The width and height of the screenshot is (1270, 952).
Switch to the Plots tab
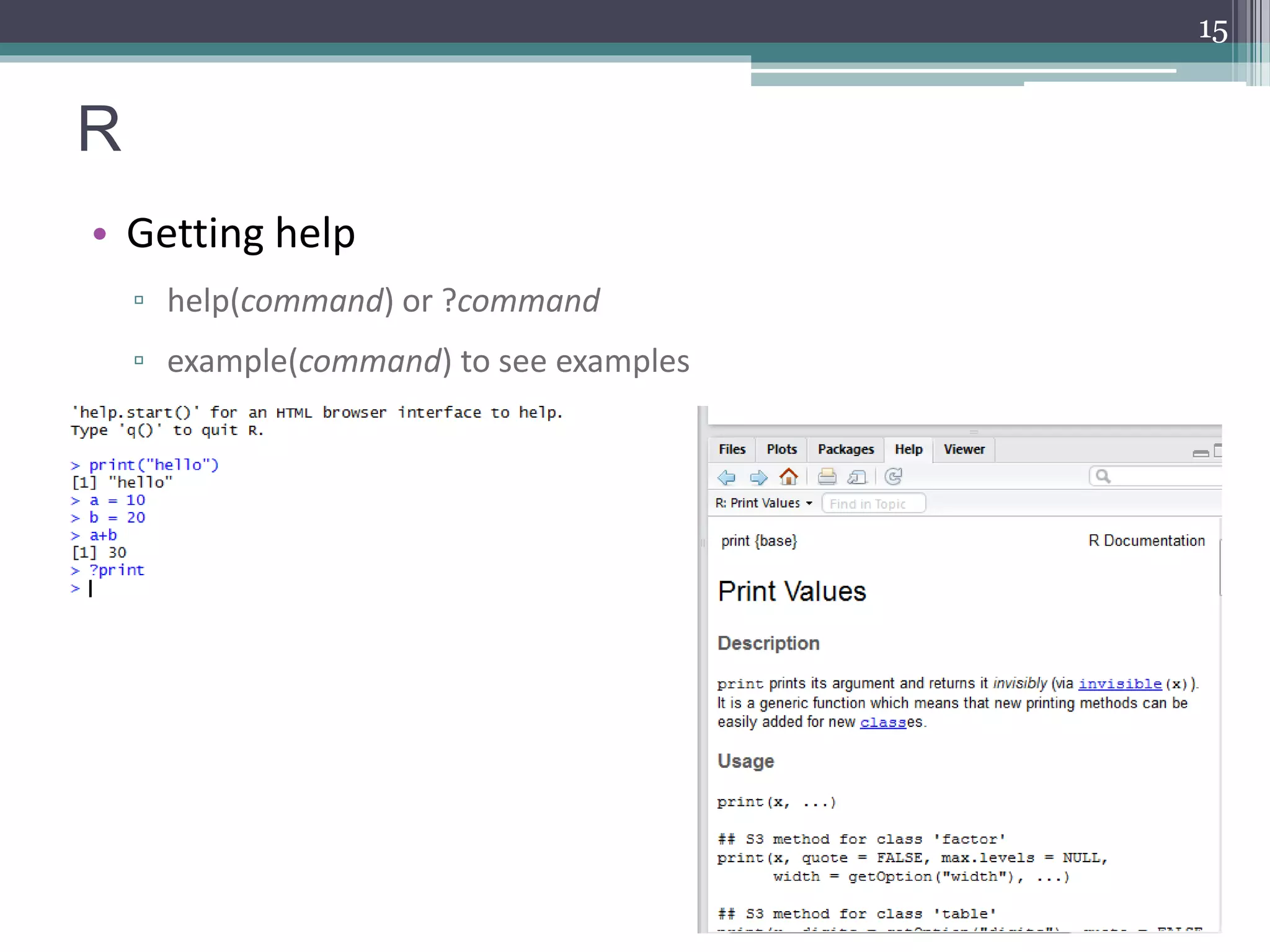pyautogui.click(x=781, y=449)
